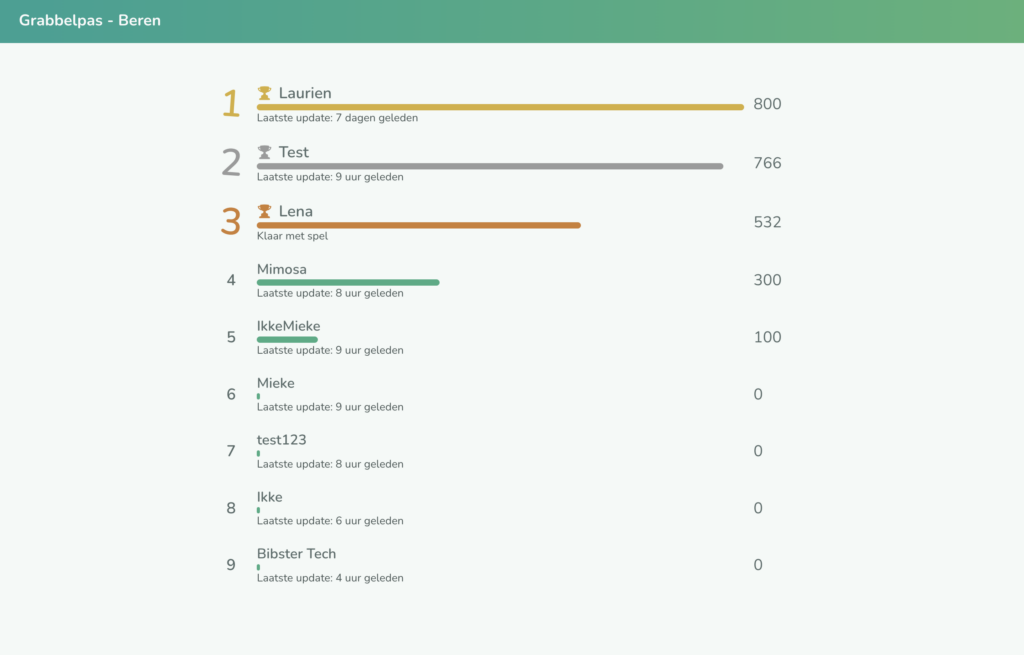
Task: Click the 'Klaar met spel' status text
Action: tap(292, 237)
